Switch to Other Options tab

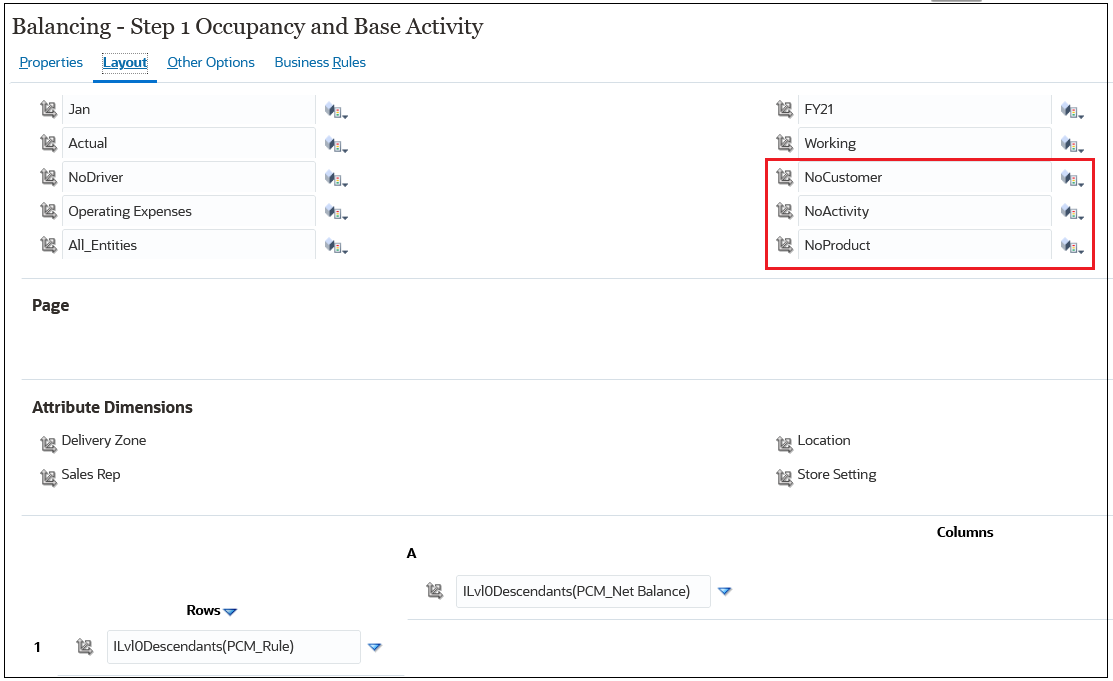[211, 62]
